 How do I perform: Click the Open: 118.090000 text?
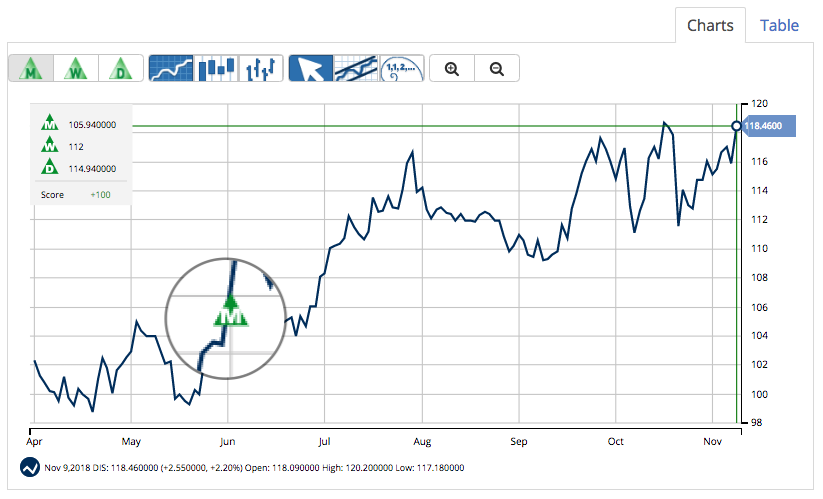point(282,468)
